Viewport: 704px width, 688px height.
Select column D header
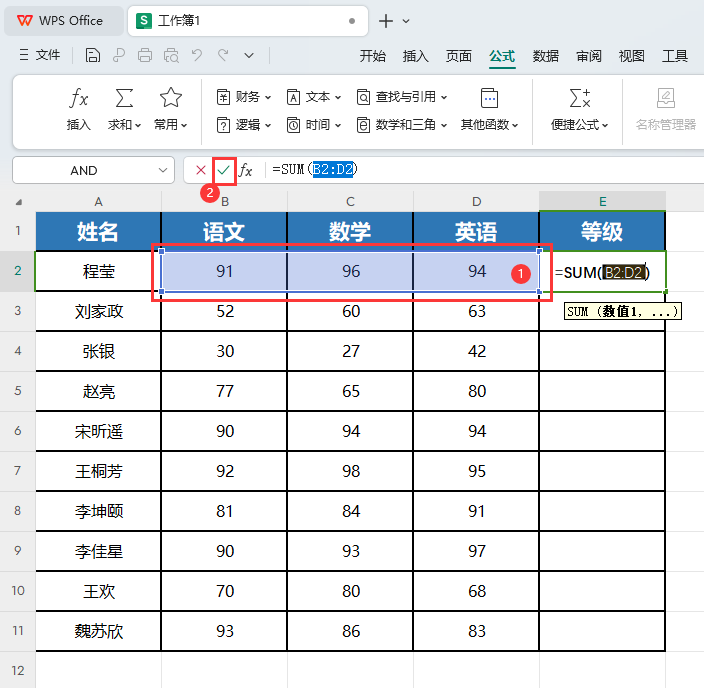(x=476, y=202)
